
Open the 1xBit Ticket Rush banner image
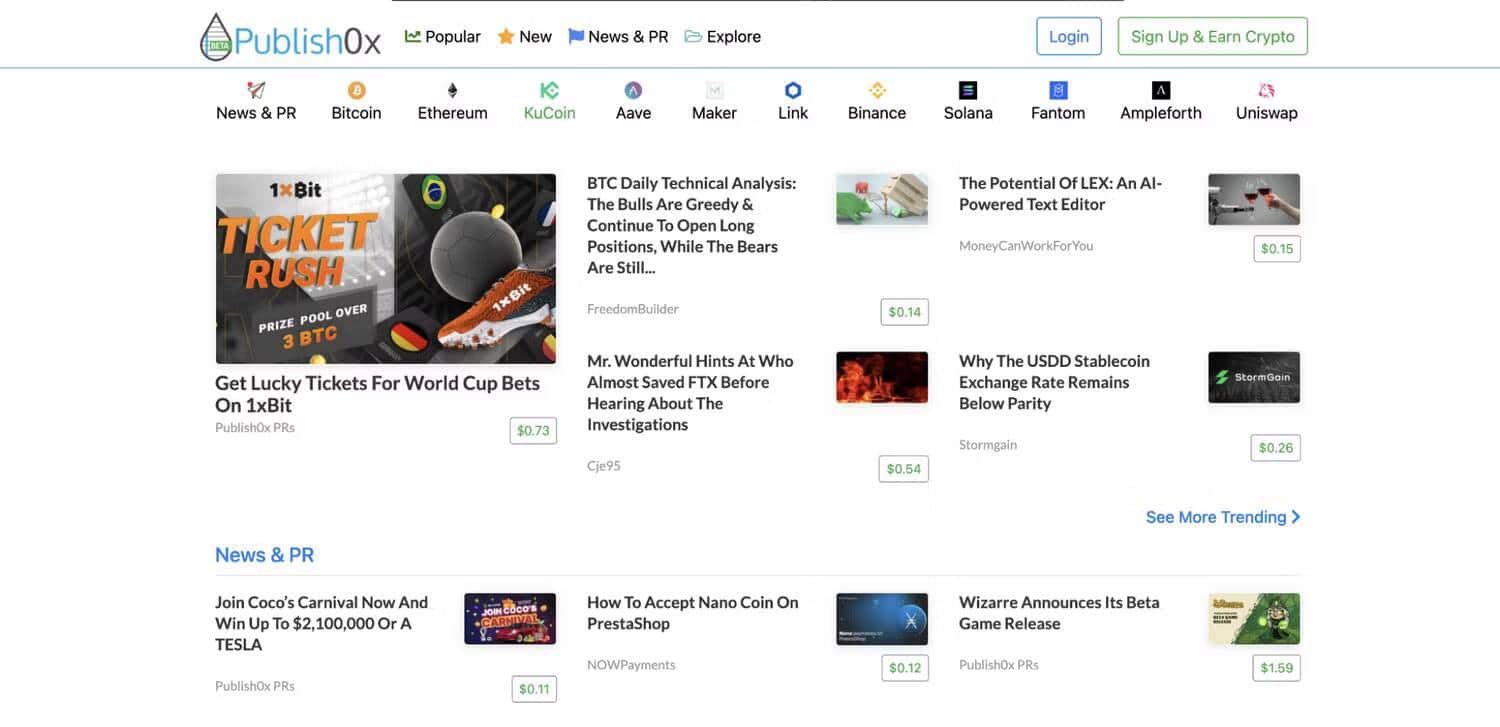[385, 268]
